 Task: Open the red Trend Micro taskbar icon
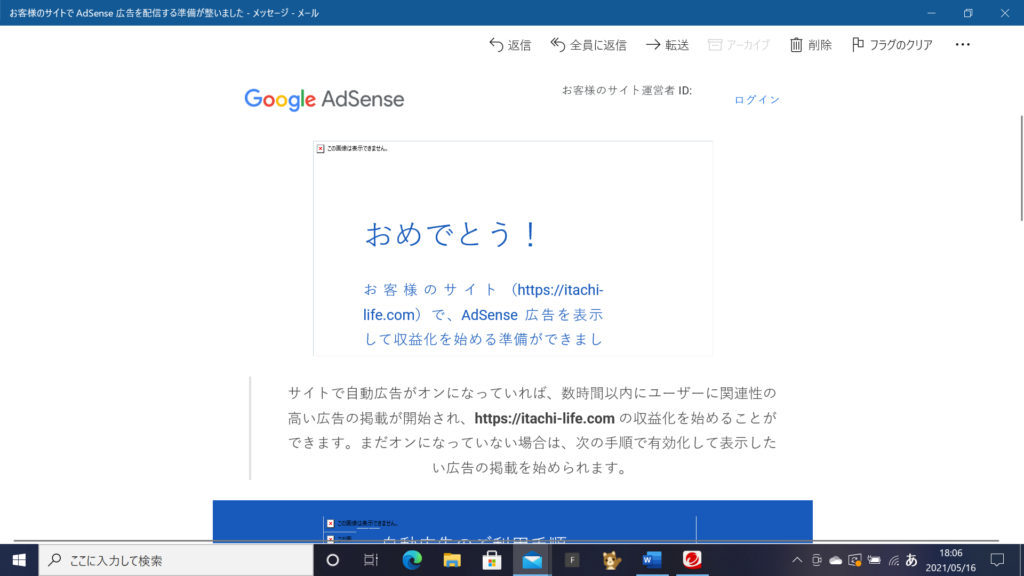(692, 560)
